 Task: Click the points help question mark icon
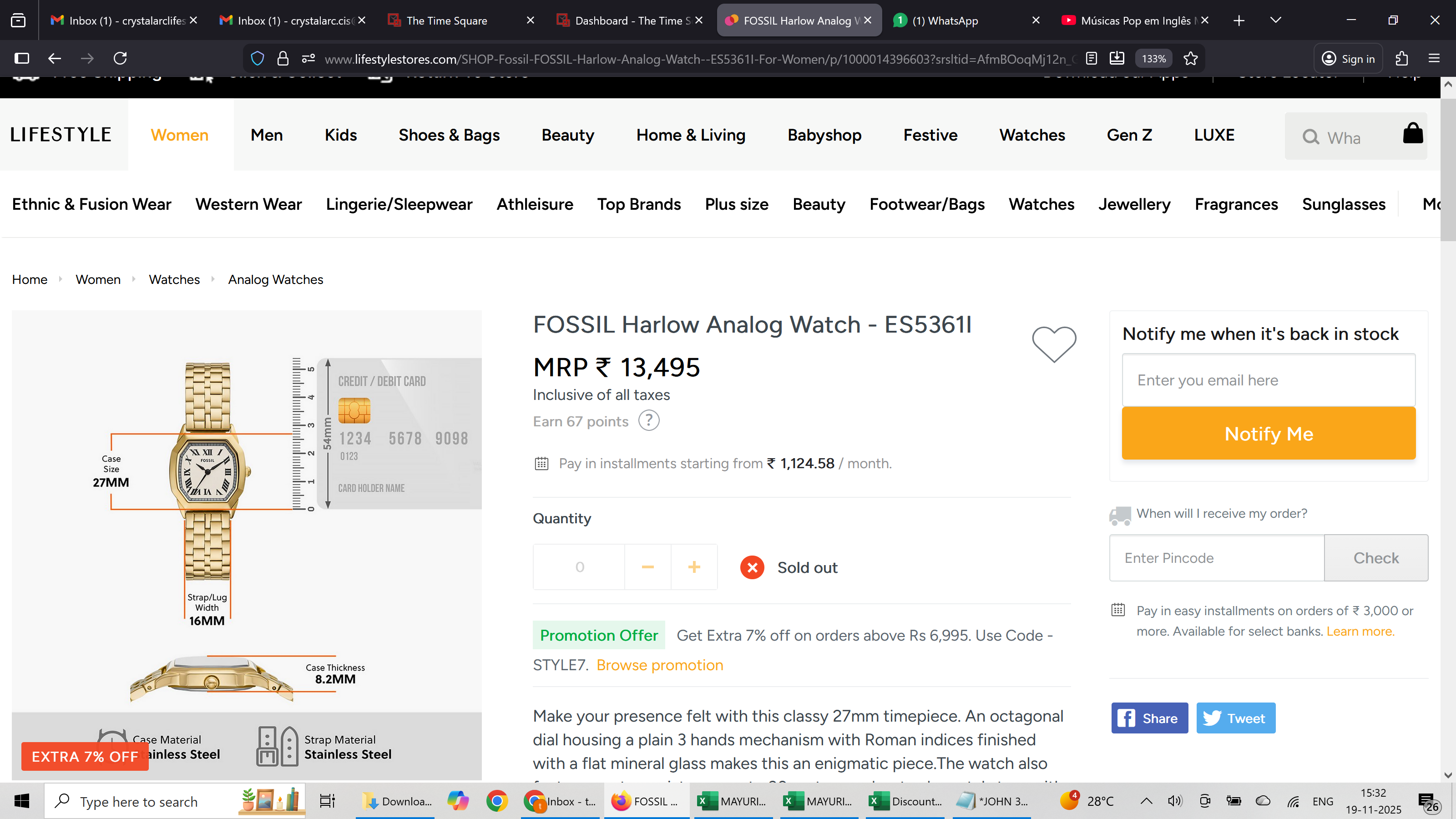tap(649, 420)
